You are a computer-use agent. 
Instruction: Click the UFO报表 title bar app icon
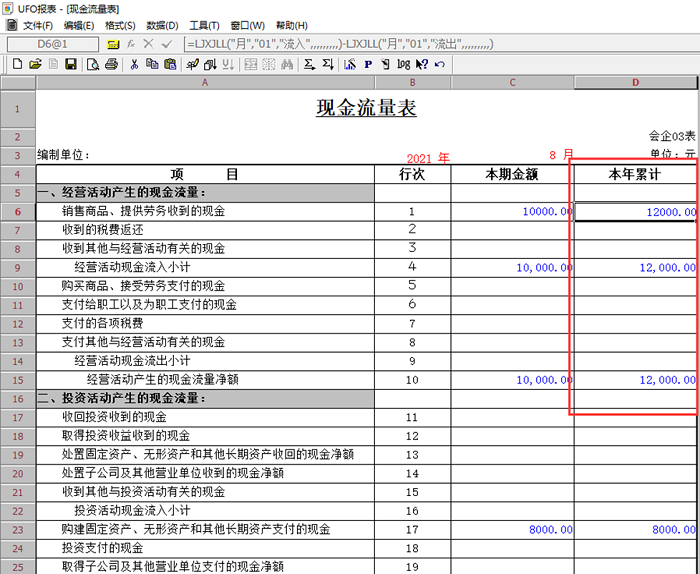(8, 8)
